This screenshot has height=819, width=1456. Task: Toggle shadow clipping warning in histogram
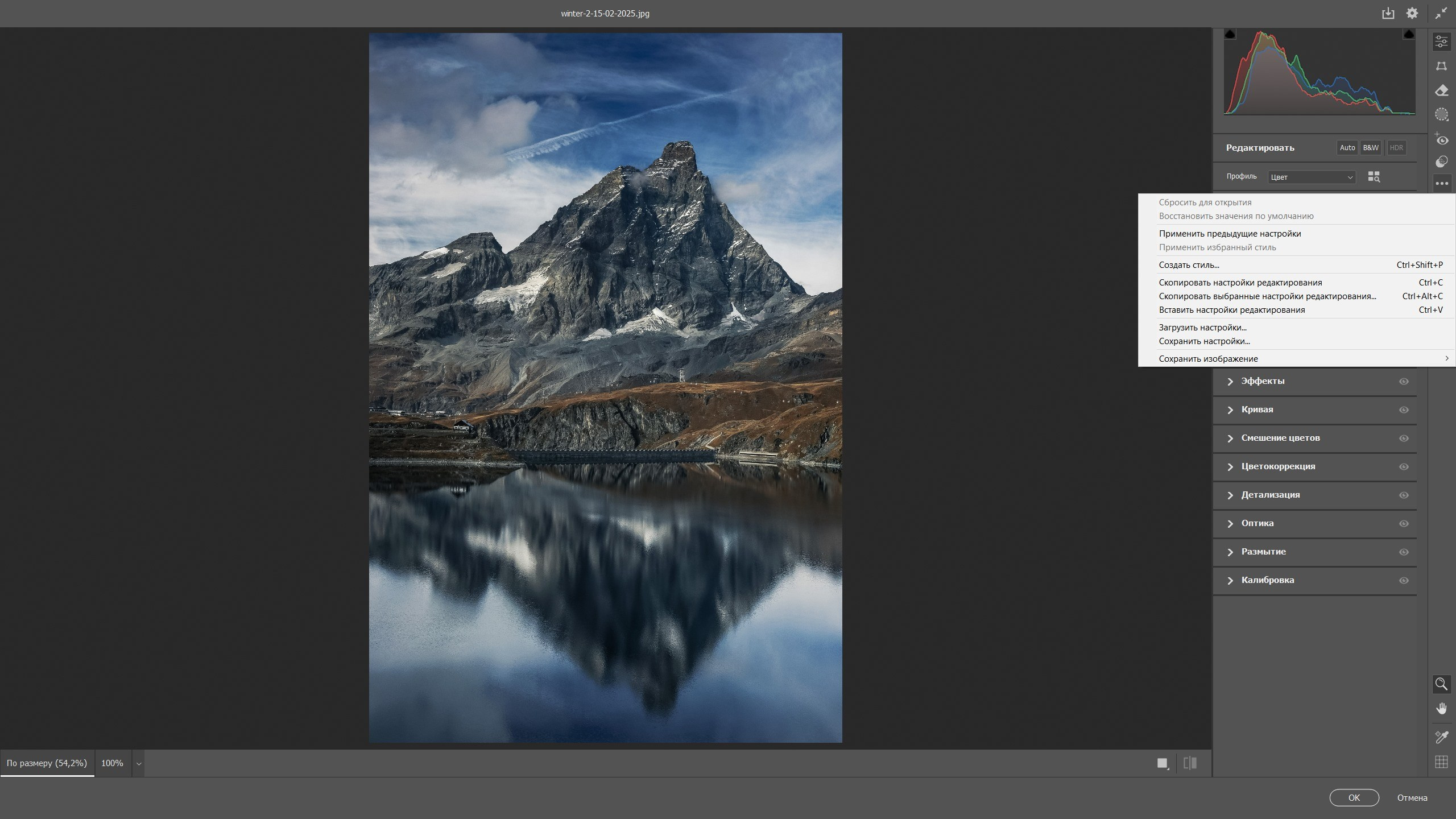[1230, 35]
